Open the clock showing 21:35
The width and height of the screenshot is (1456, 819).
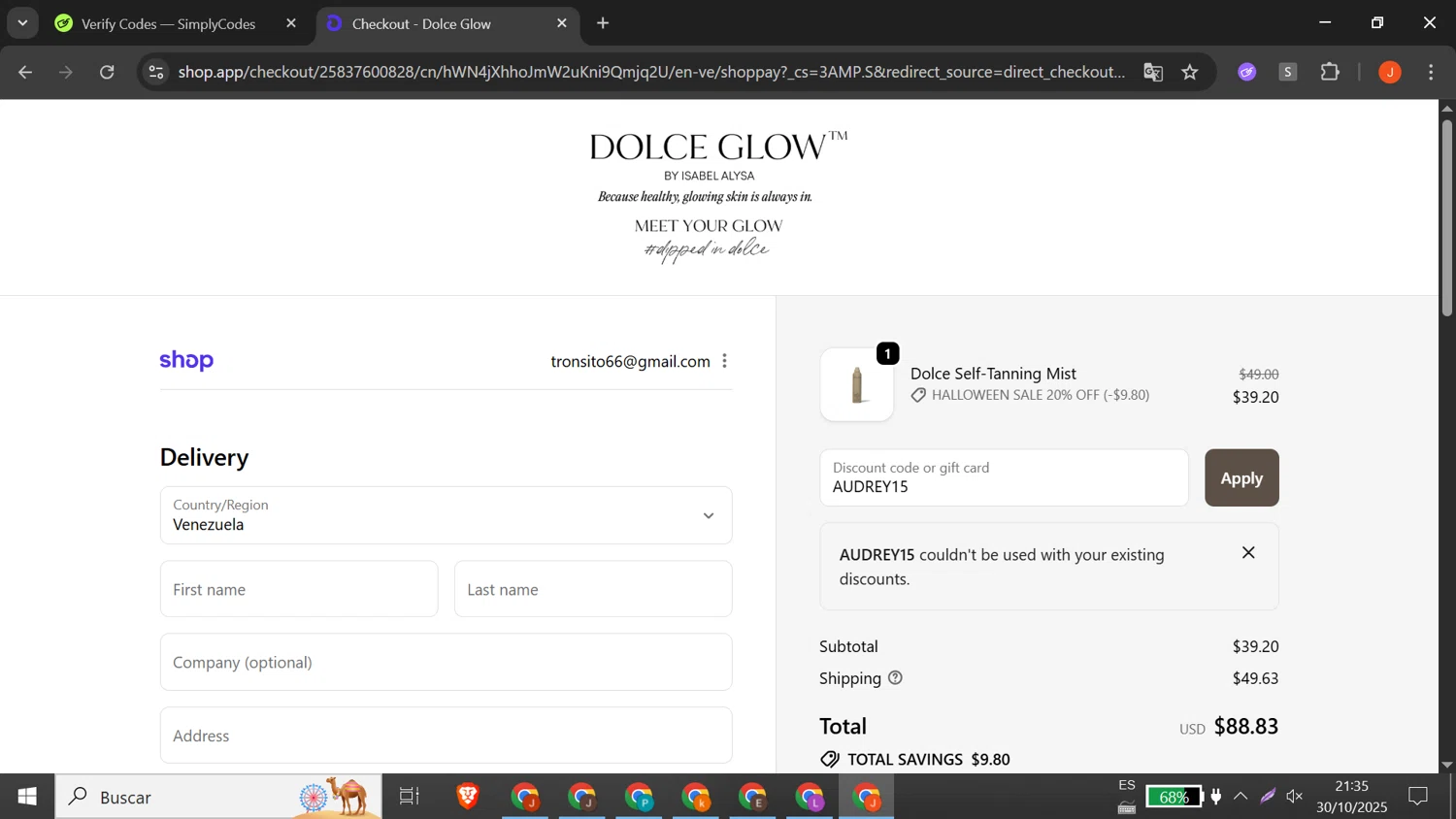click(x=1352, y=797)
